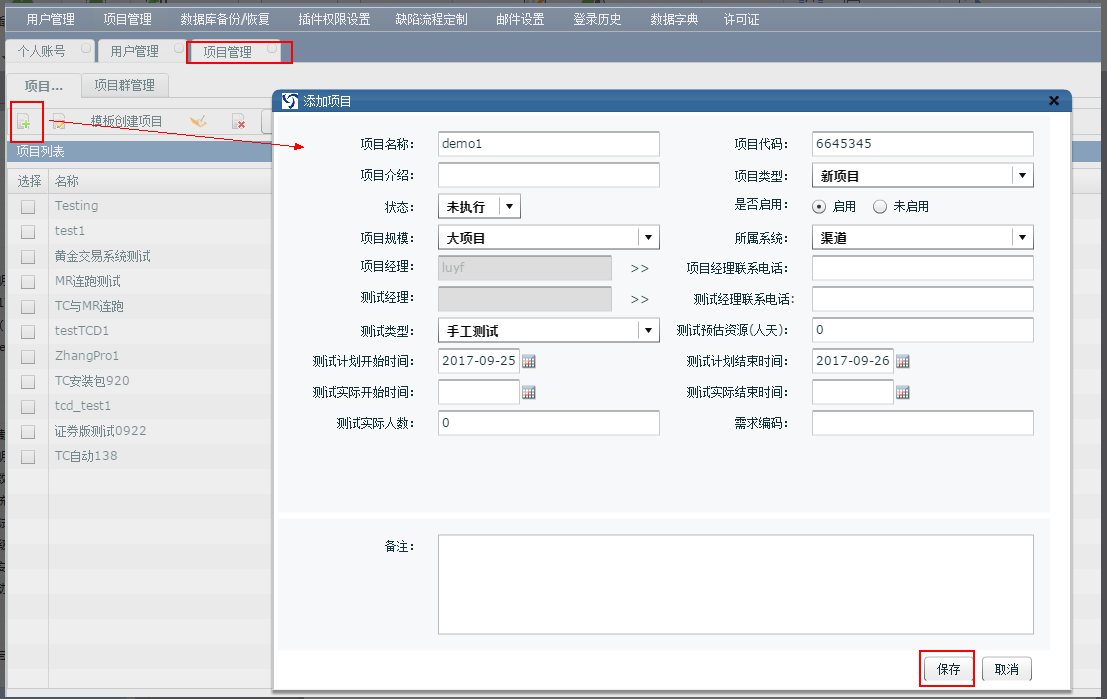The height and width of the screenshot is (699, 1107).
Task: Open calendar picker for 测试计划开始时间
Action: (530, 361)
